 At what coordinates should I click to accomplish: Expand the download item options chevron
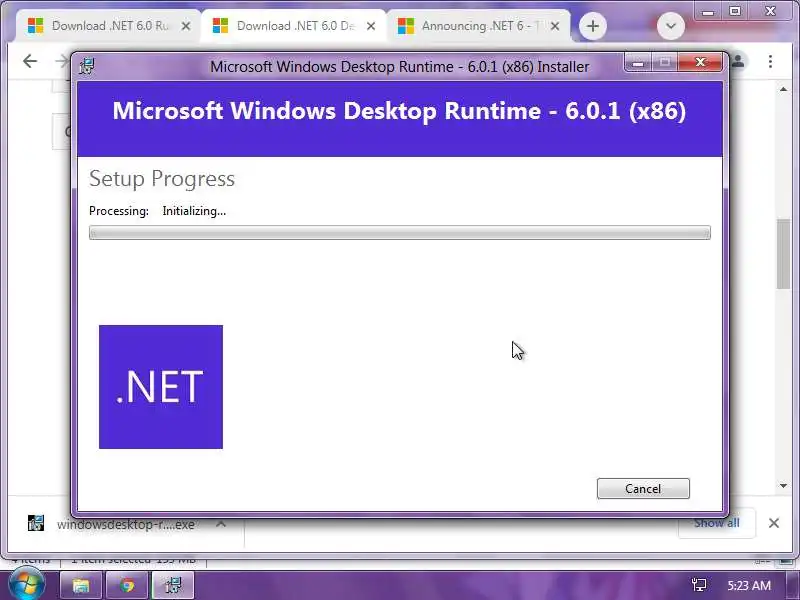[x=220, y=524]
